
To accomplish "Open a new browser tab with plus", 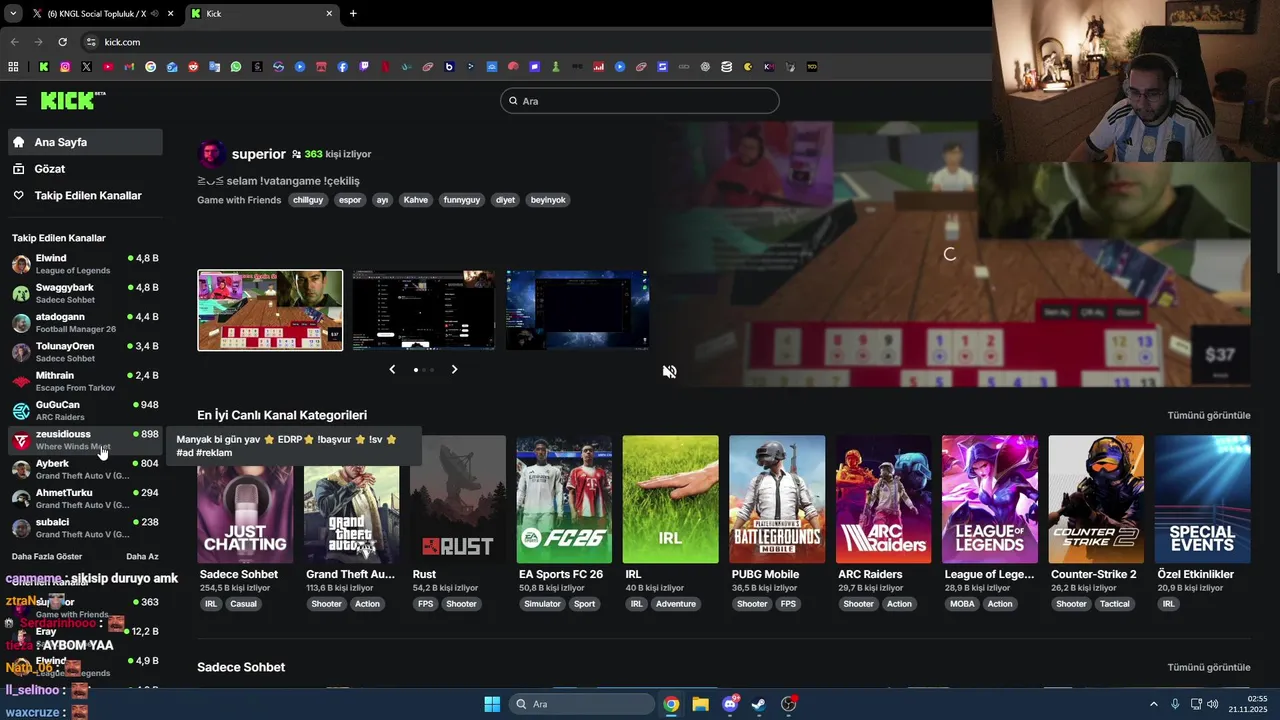I will click(353, 14).
